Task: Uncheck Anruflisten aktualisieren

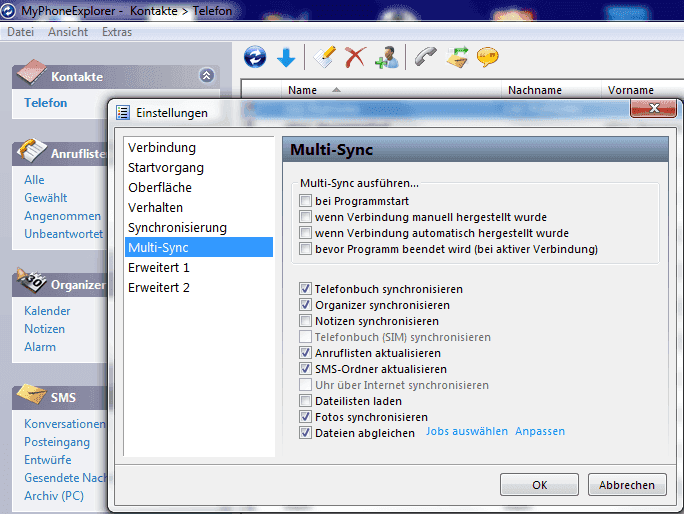Action: pyautogui.click(x=305, y=353)
